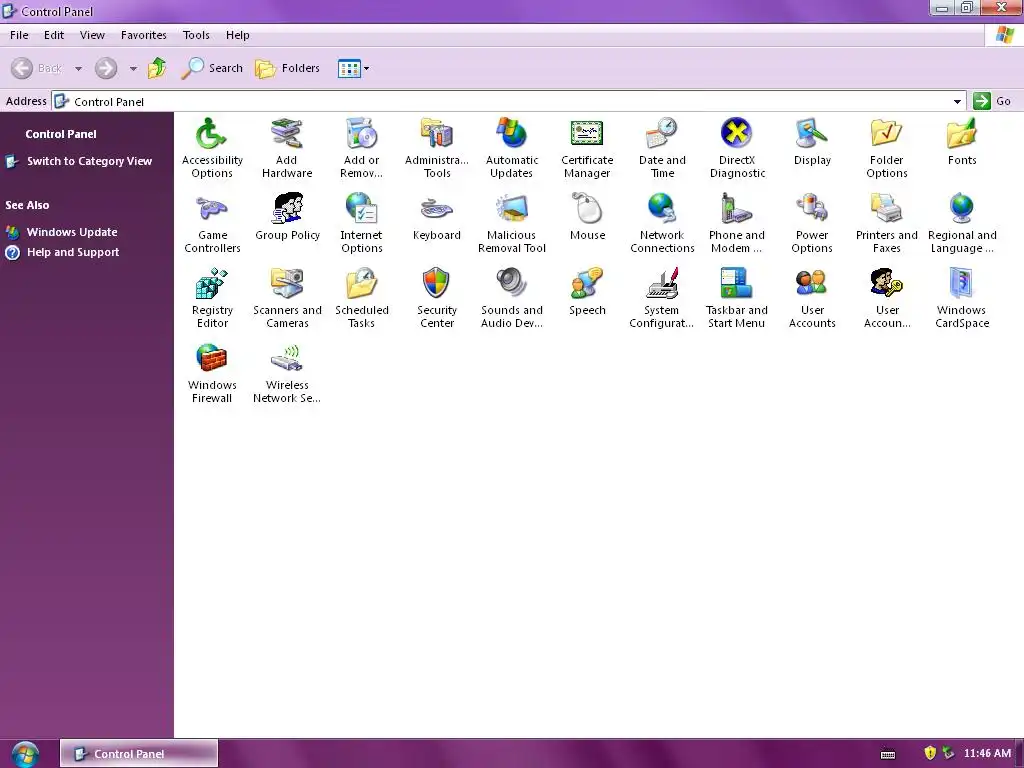The width and height of the screenshot is (1024, 768).
Task: Open the Help menu
Action: (238, 35)
